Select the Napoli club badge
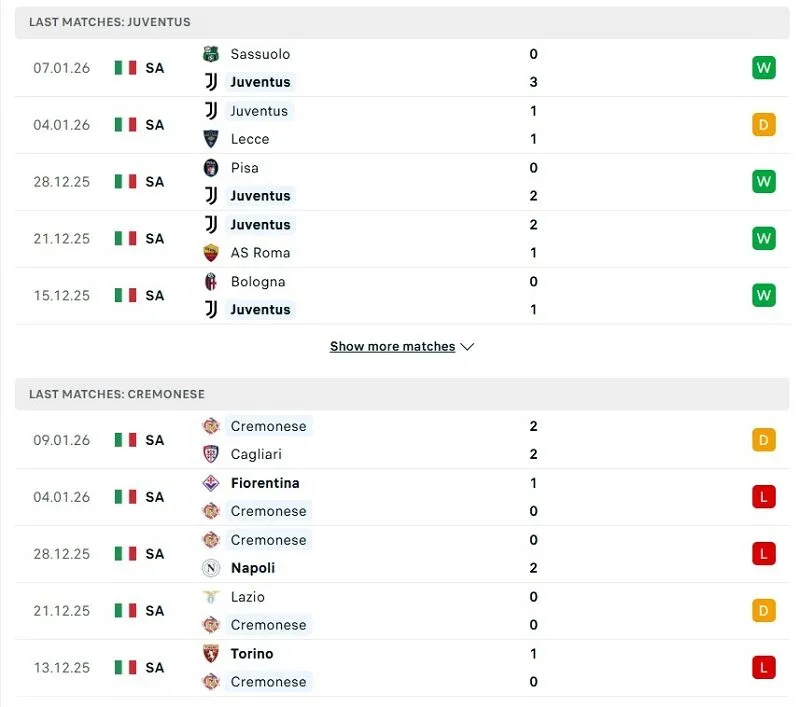Screen dimensions: 800x707 click(210, 568)
